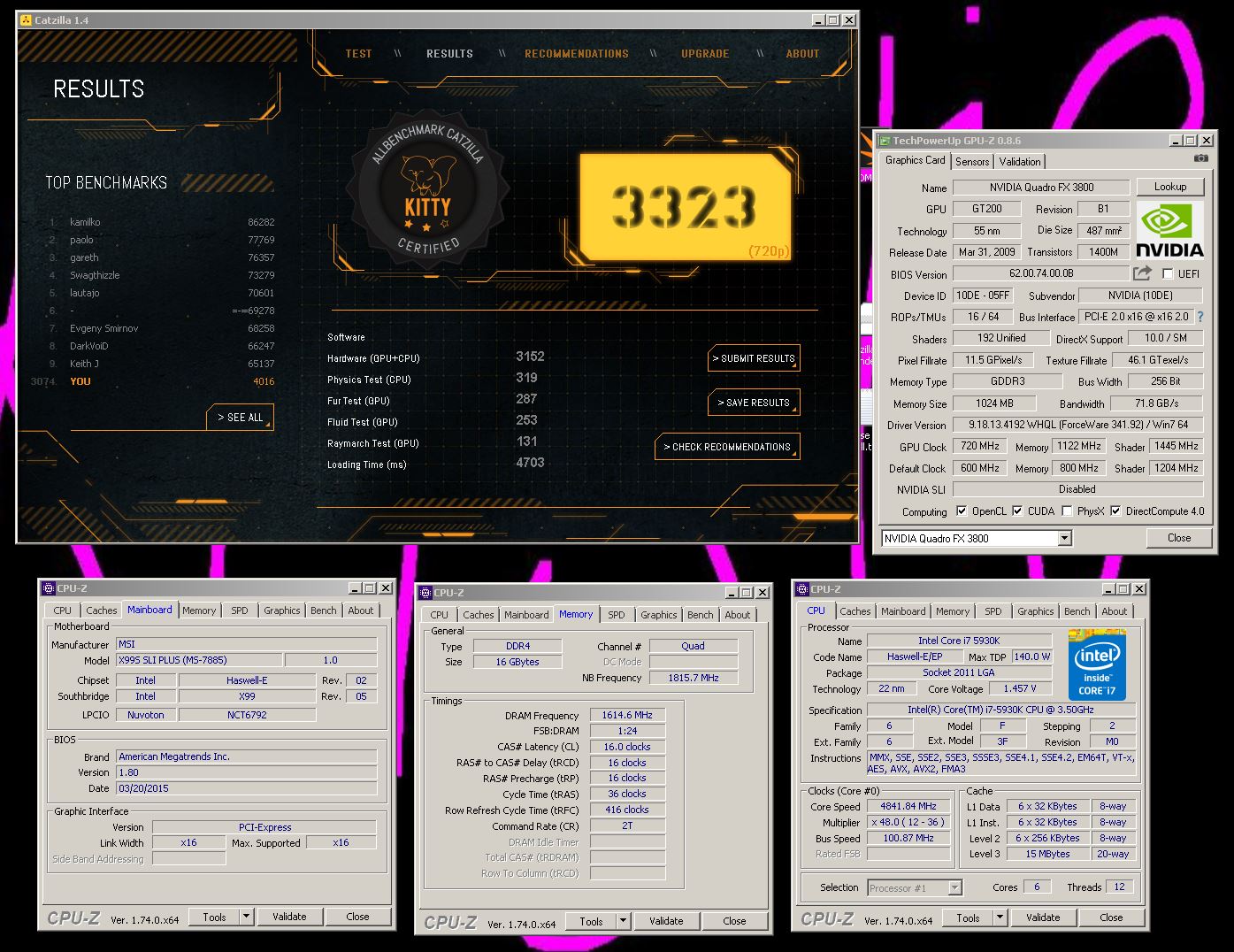Toggle the UEFI checkbox in GPU-Z

1168,274
